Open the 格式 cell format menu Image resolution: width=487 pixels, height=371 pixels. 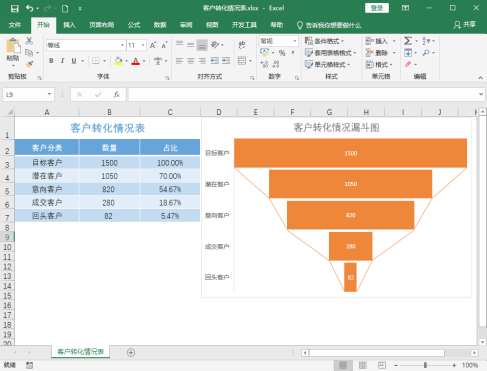(379, 64)
